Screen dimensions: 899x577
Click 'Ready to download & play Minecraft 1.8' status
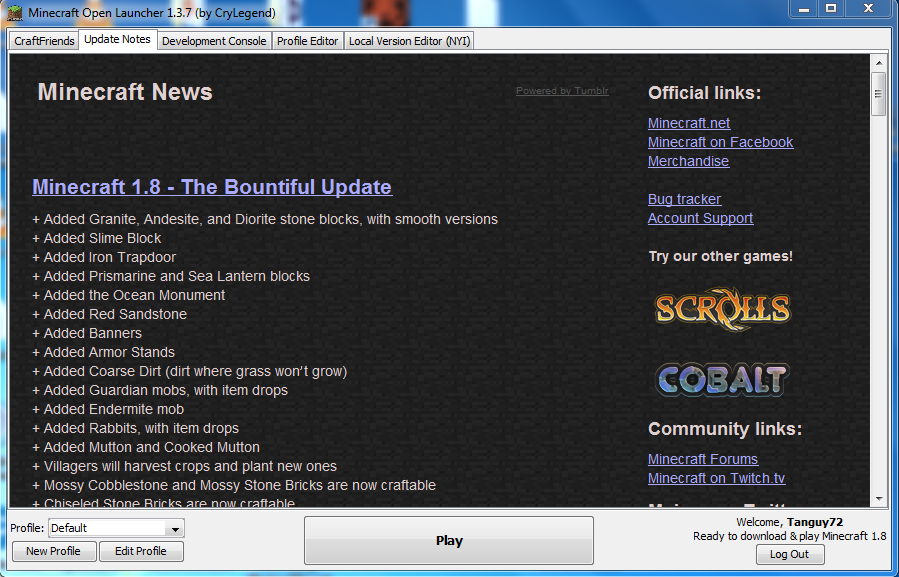[789, 536]
